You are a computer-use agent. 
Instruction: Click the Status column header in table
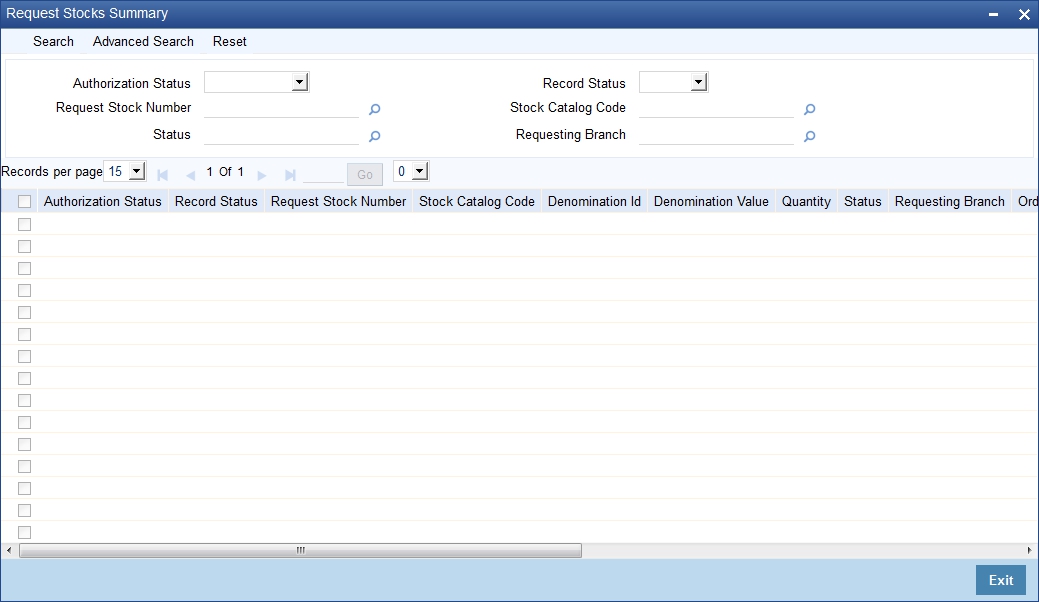click(862, 201)
